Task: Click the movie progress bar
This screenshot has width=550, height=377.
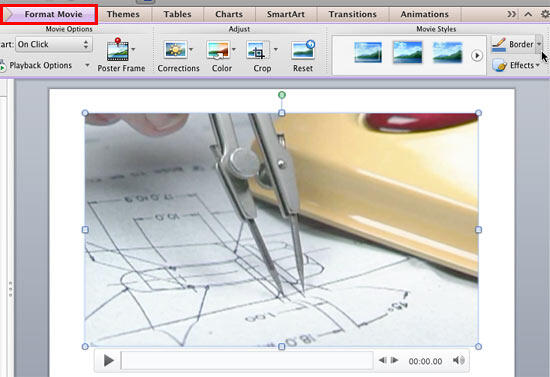Action: [x=247, y=361]
